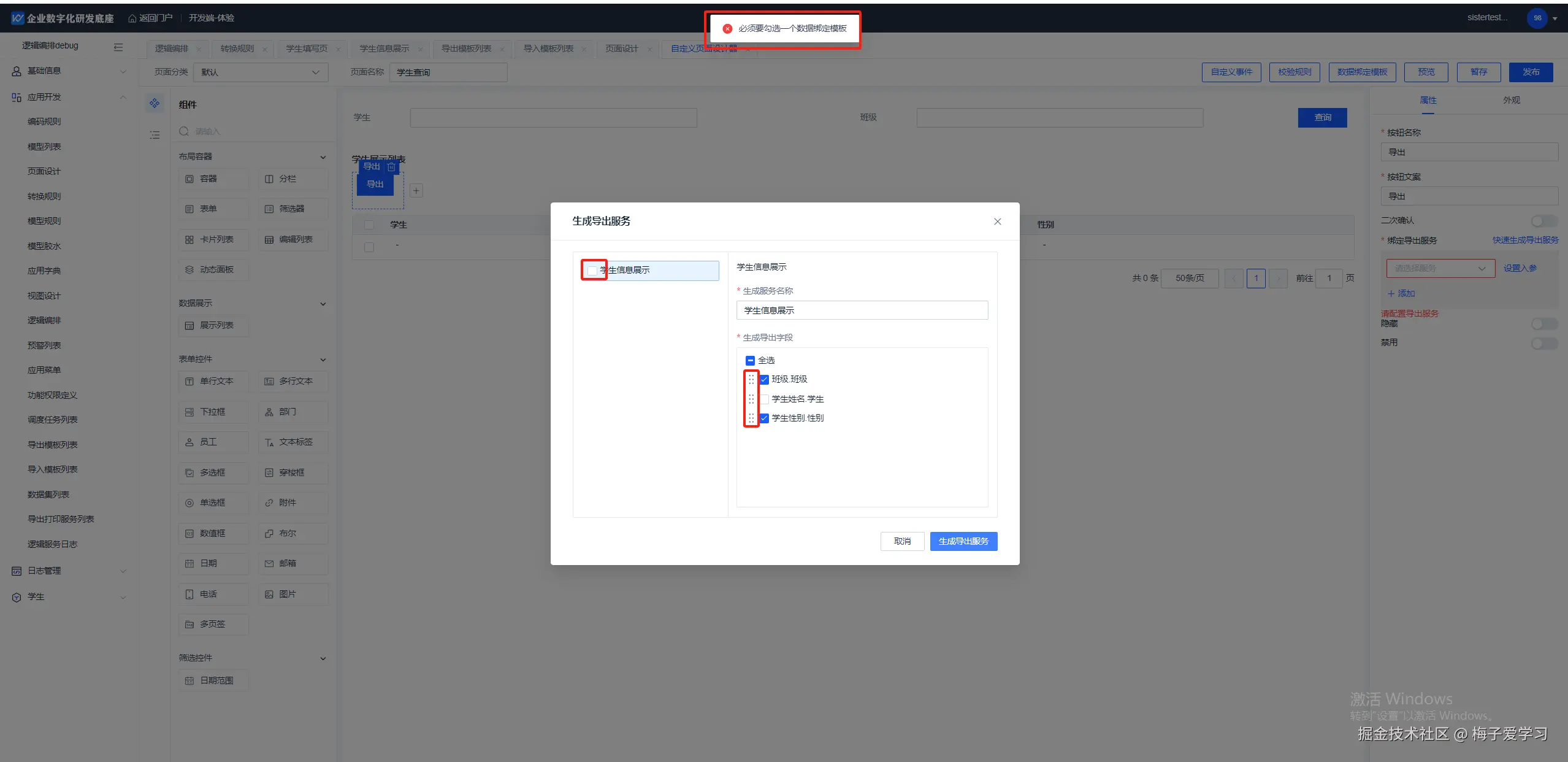Click search icon in component search box
Image resolution: width=1568 pixels, height=762 pixels.
(184, 131)
